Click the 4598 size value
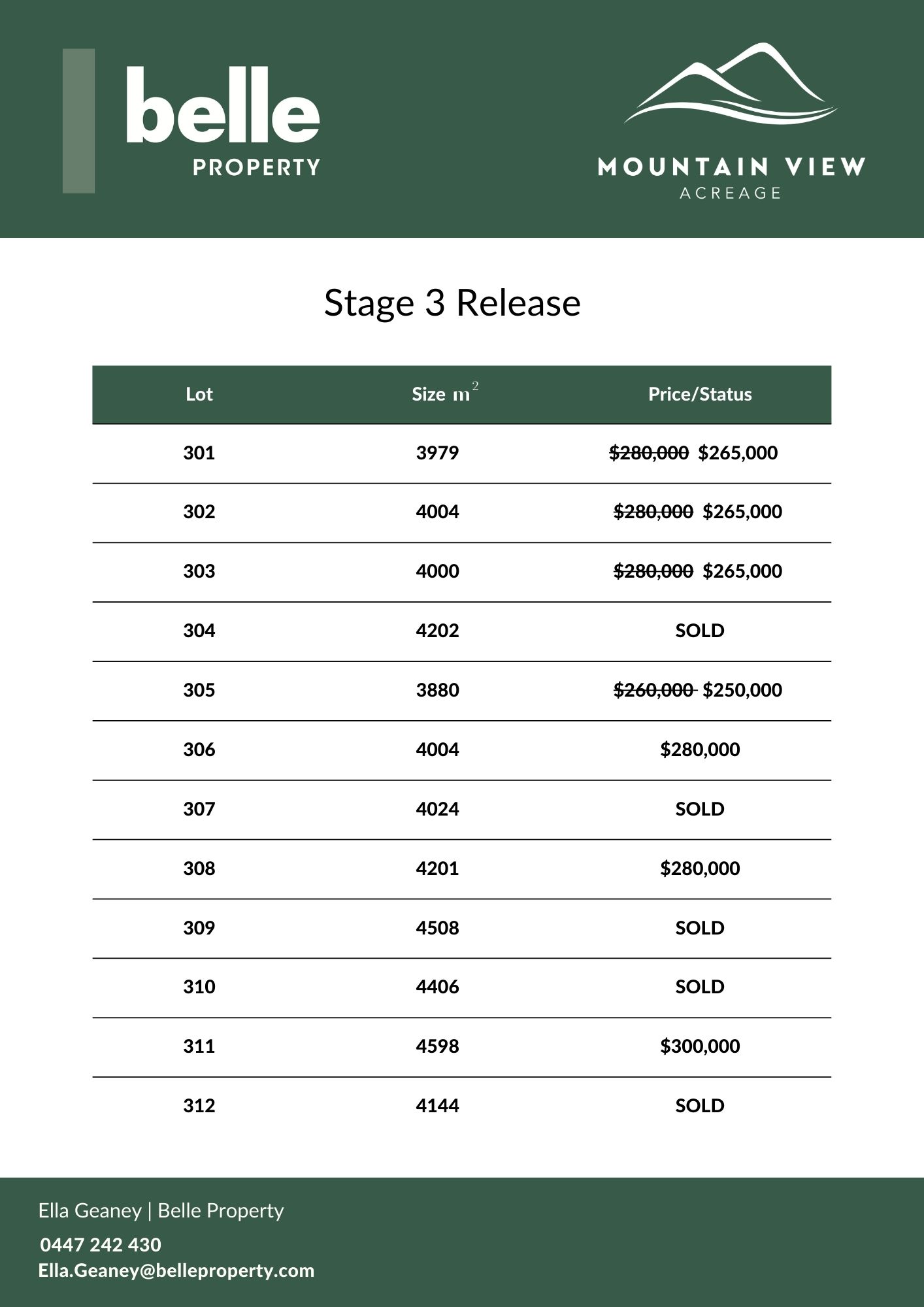The width and height of the screenshot is (924, 1307). [x=437, y=1046]
